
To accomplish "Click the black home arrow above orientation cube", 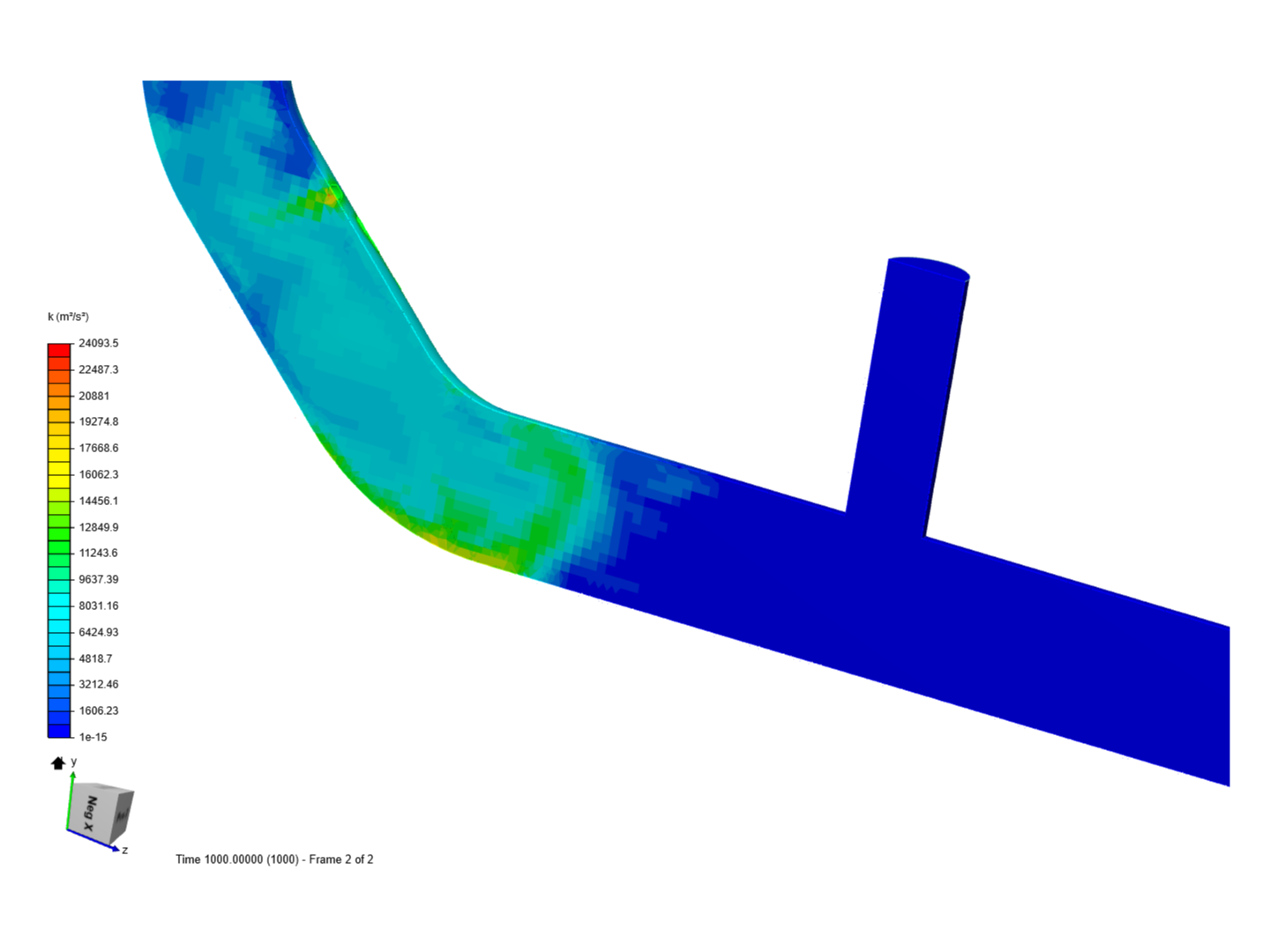I will [58, 763].
